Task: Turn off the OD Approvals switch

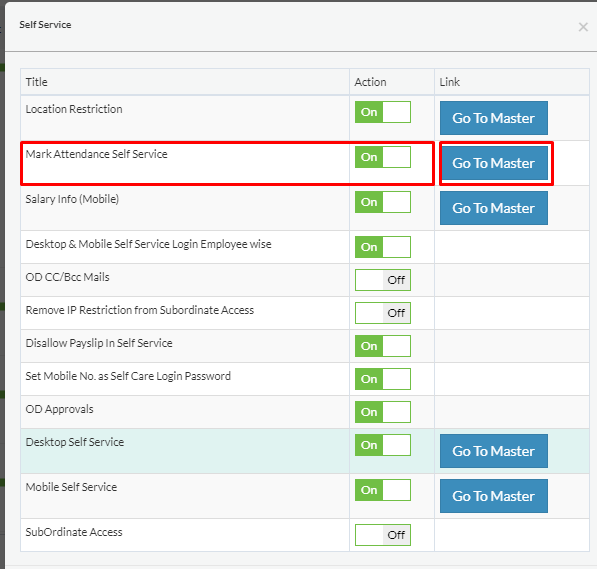Action: tap(383, 412)
